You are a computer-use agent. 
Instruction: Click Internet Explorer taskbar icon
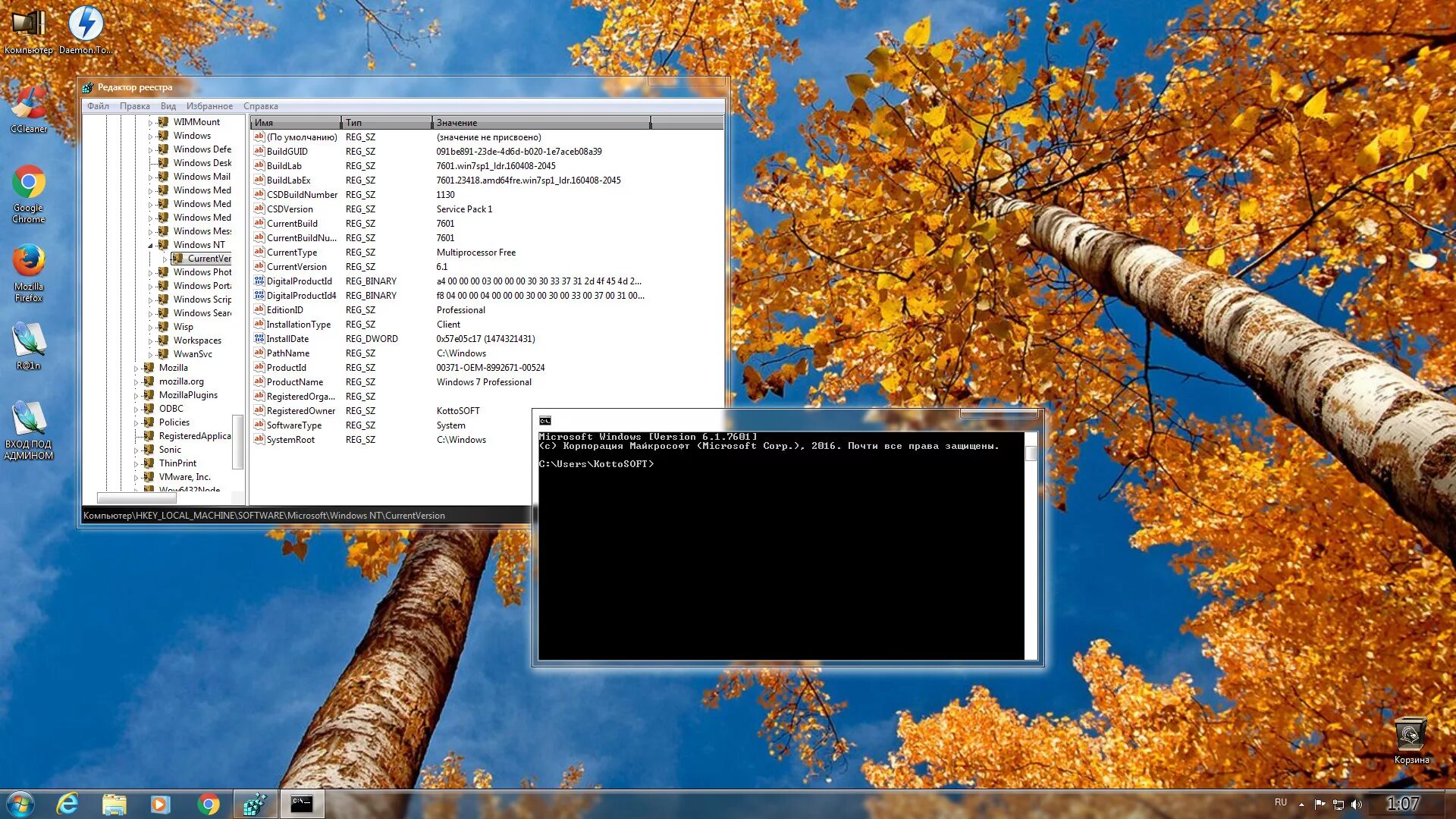pos(67,804)
